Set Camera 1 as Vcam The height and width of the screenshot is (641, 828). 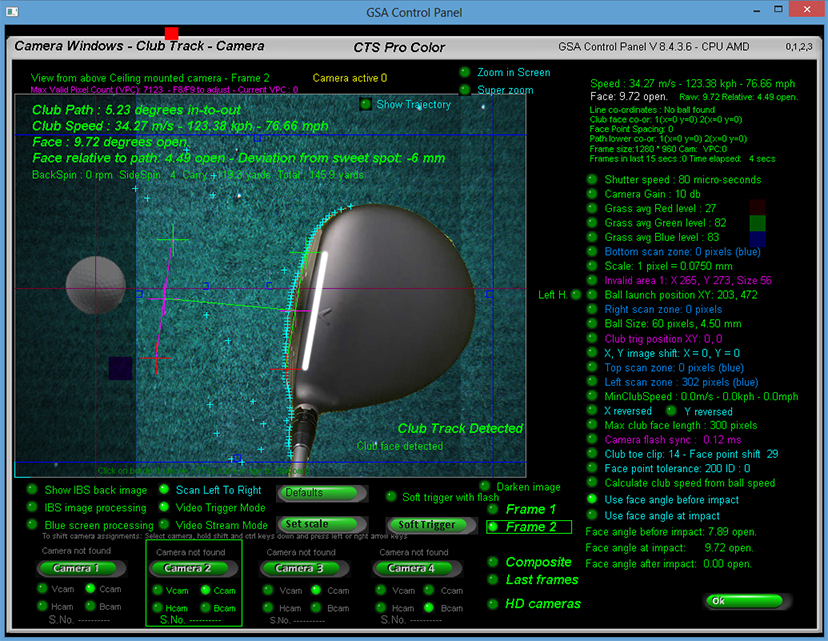(x=42, y=589)
